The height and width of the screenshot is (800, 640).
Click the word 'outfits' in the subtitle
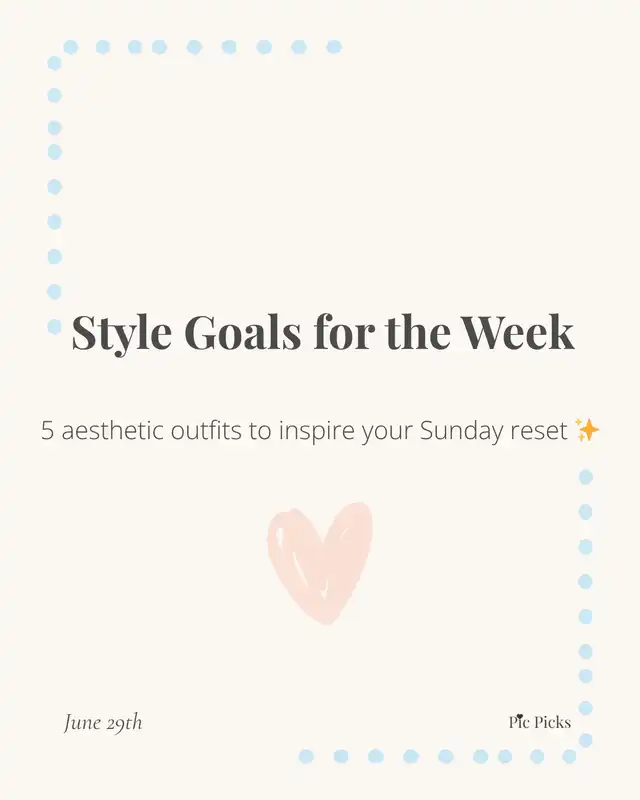(x=206, y=430)
